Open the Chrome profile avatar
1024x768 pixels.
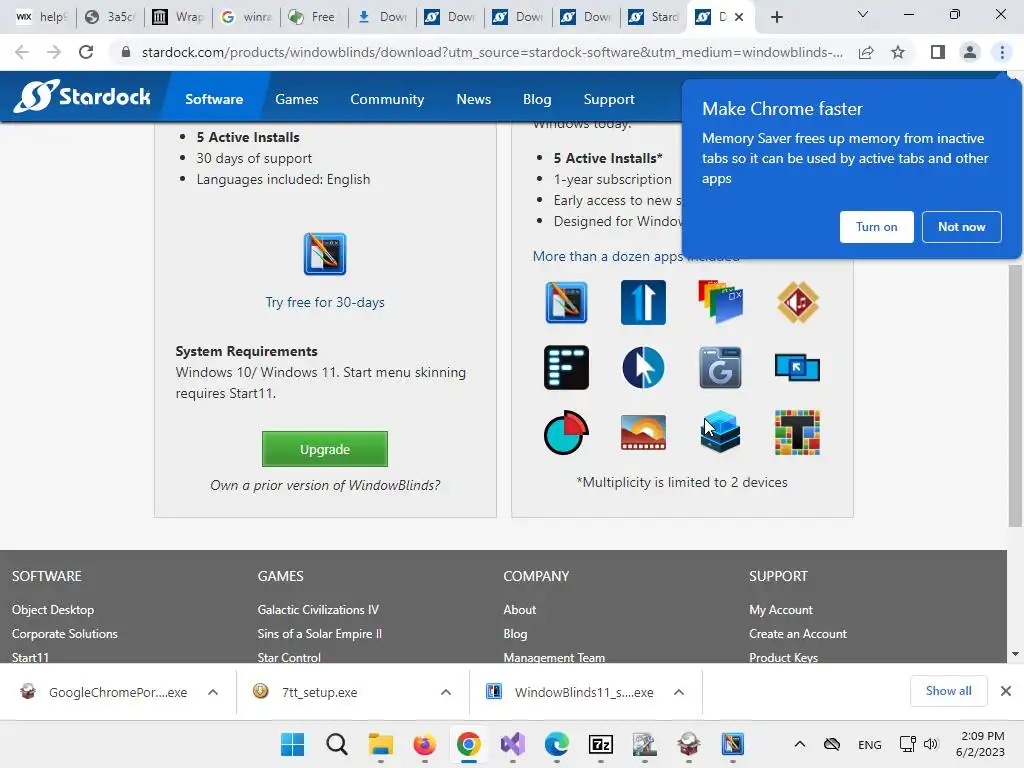click(970, 52)
